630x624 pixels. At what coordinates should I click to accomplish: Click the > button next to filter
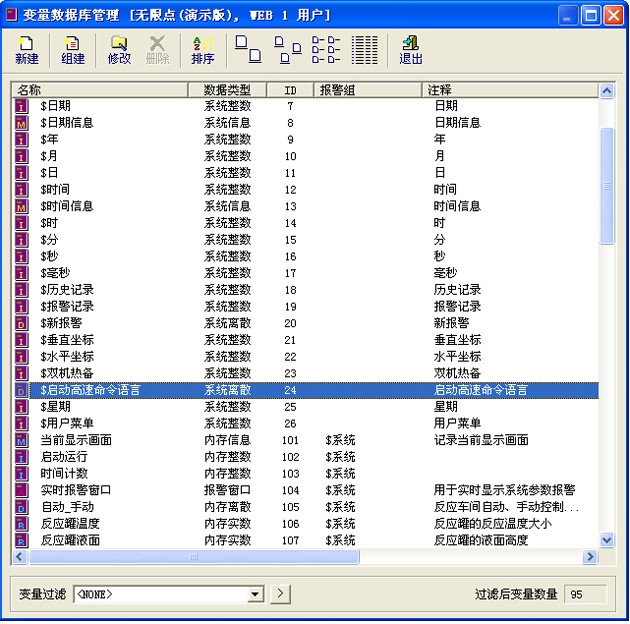(x=280, y=593)
